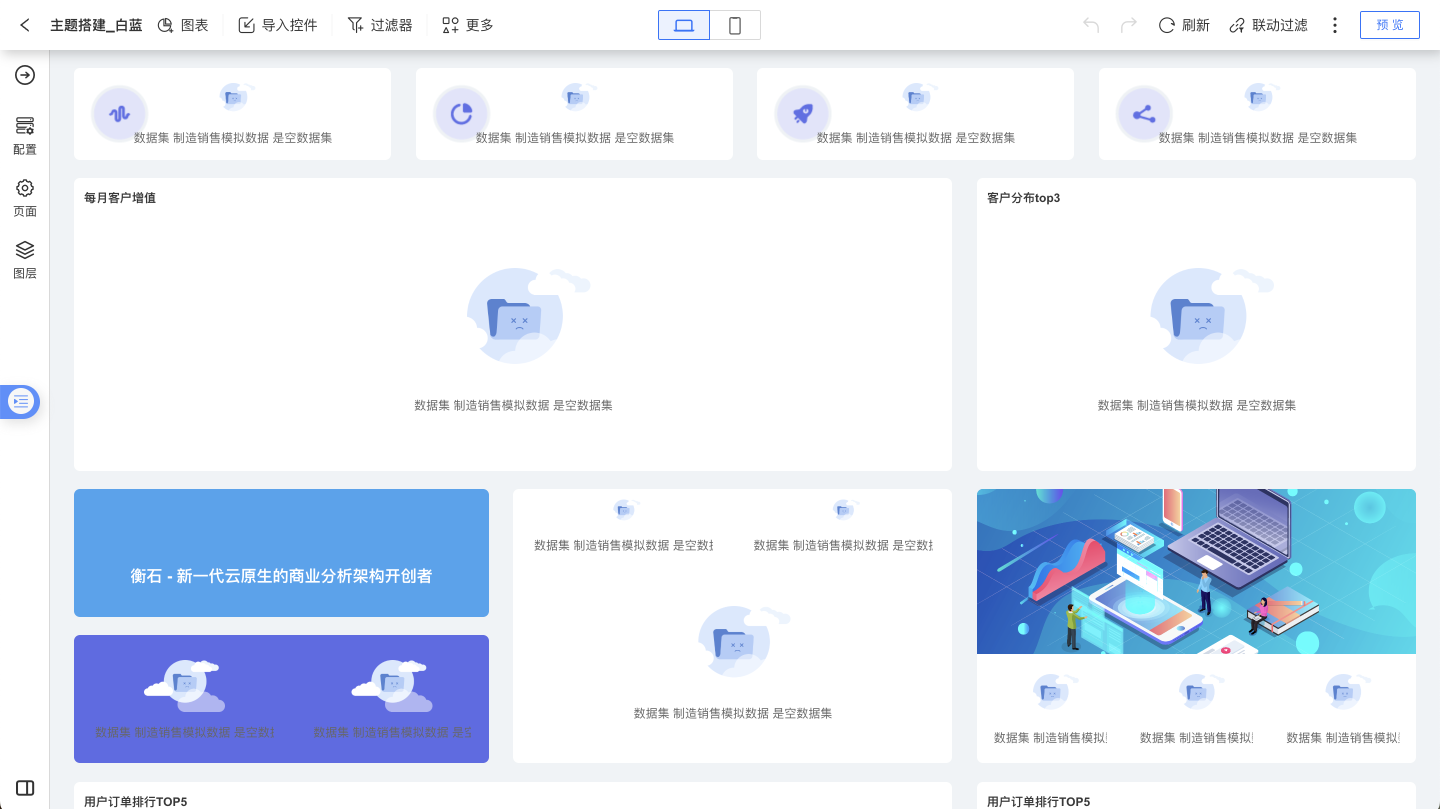1440x809 pixels.
Task: Open the 过滤器 filter tool
Action: point(380,25)
